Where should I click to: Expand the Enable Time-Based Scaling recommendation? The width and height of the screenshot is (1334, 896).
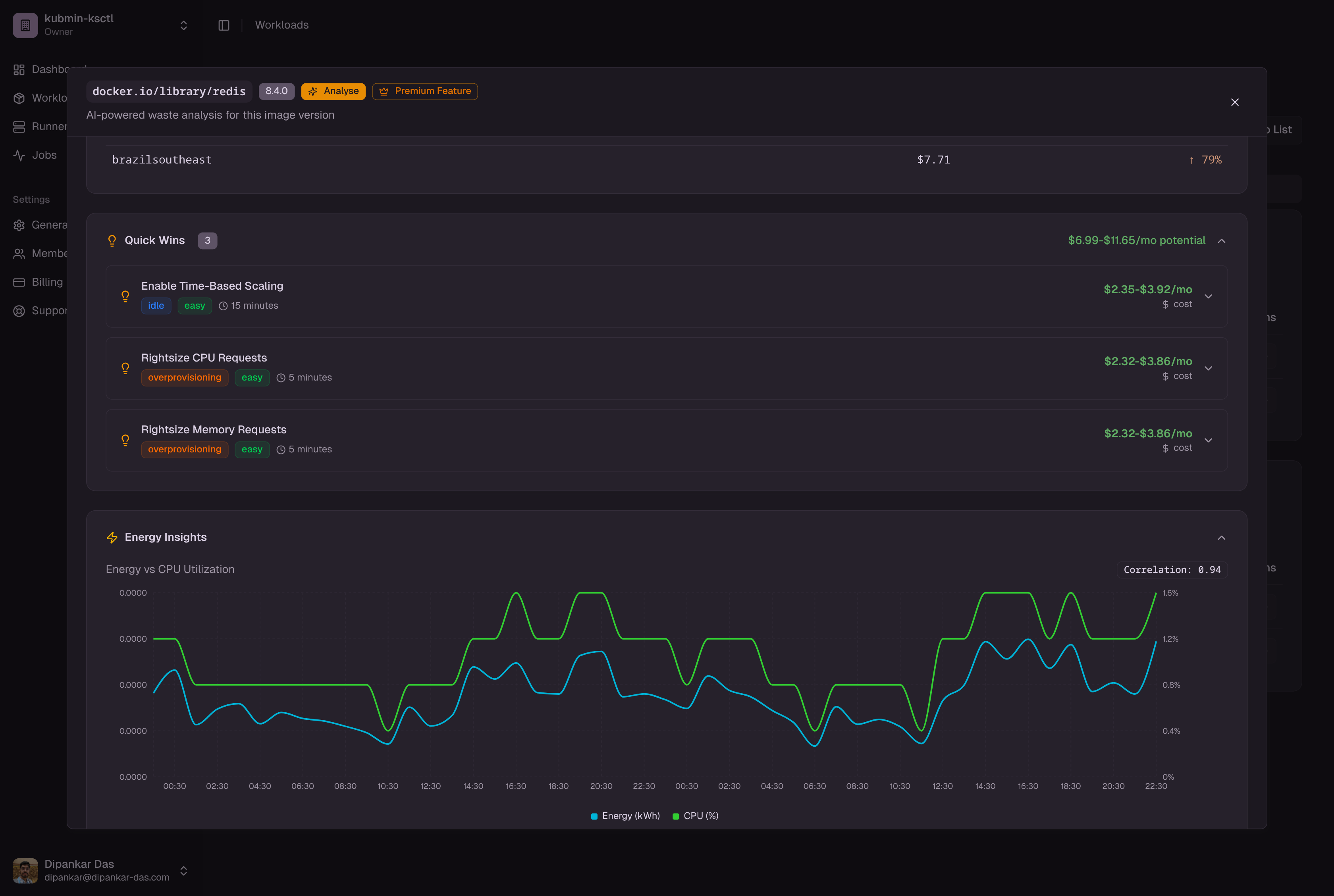(x=1209, y=296)
